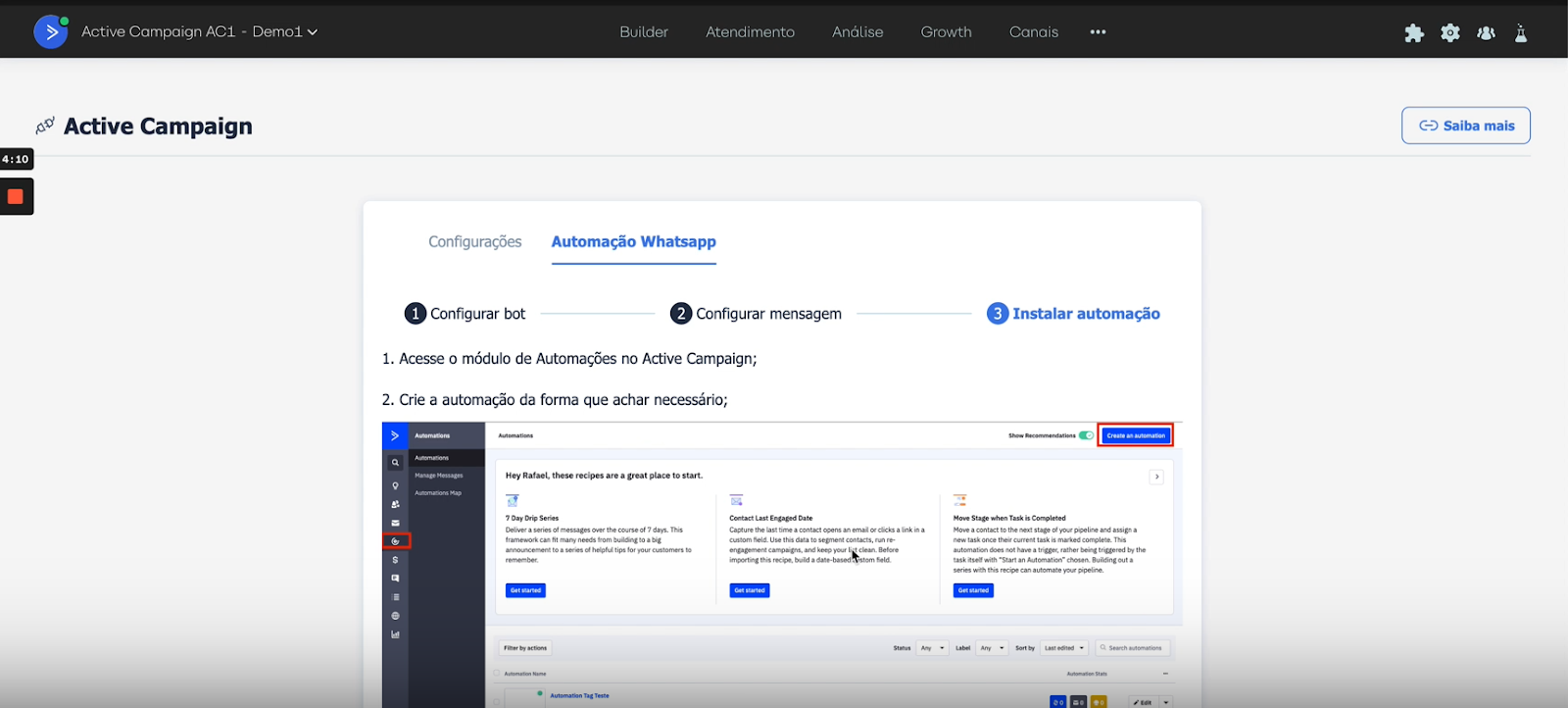
Task: Click the highlighted Automations sidebar icon
Action: 396,541
